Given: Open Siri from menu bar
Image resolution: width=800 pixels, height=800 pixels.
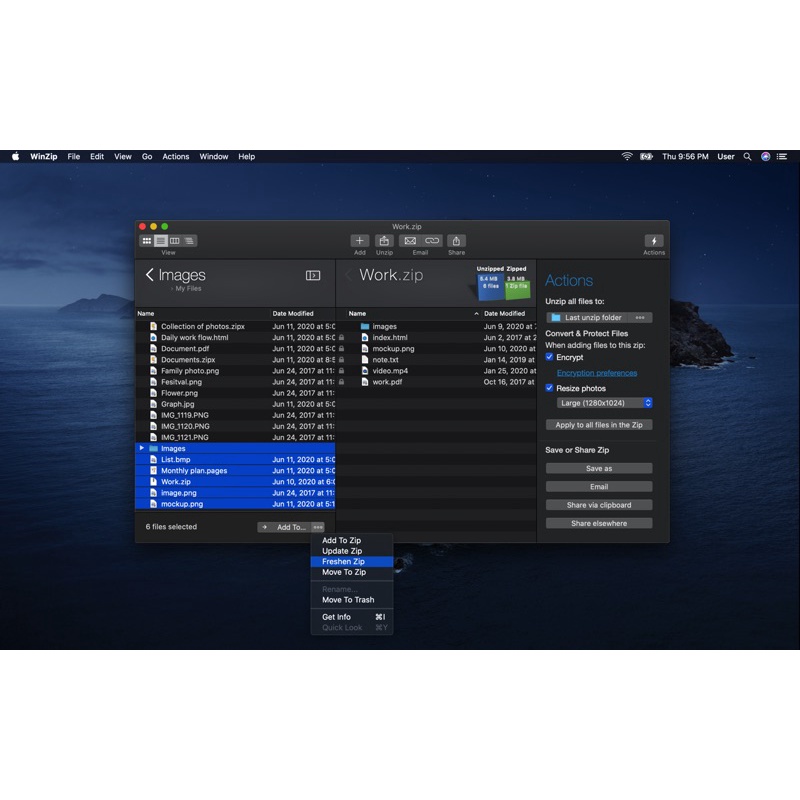Looking at the screenshot, I should coord(765,157).
